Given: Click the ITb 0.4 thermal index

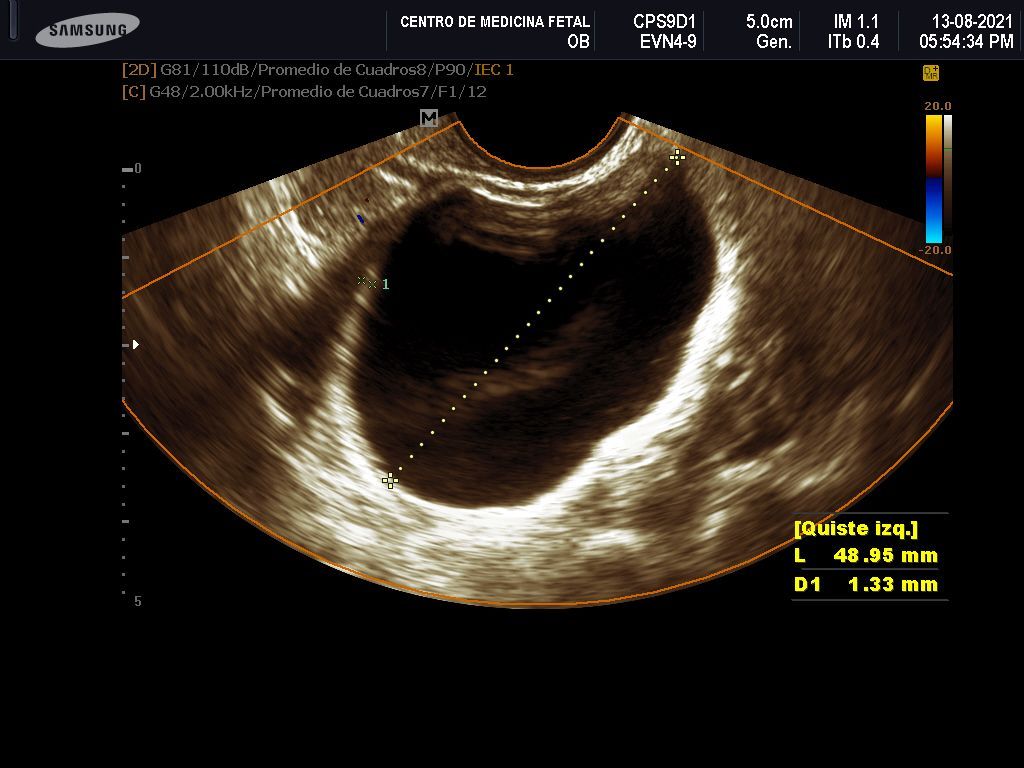Looking at the screenshot, I should pos(854,42).
